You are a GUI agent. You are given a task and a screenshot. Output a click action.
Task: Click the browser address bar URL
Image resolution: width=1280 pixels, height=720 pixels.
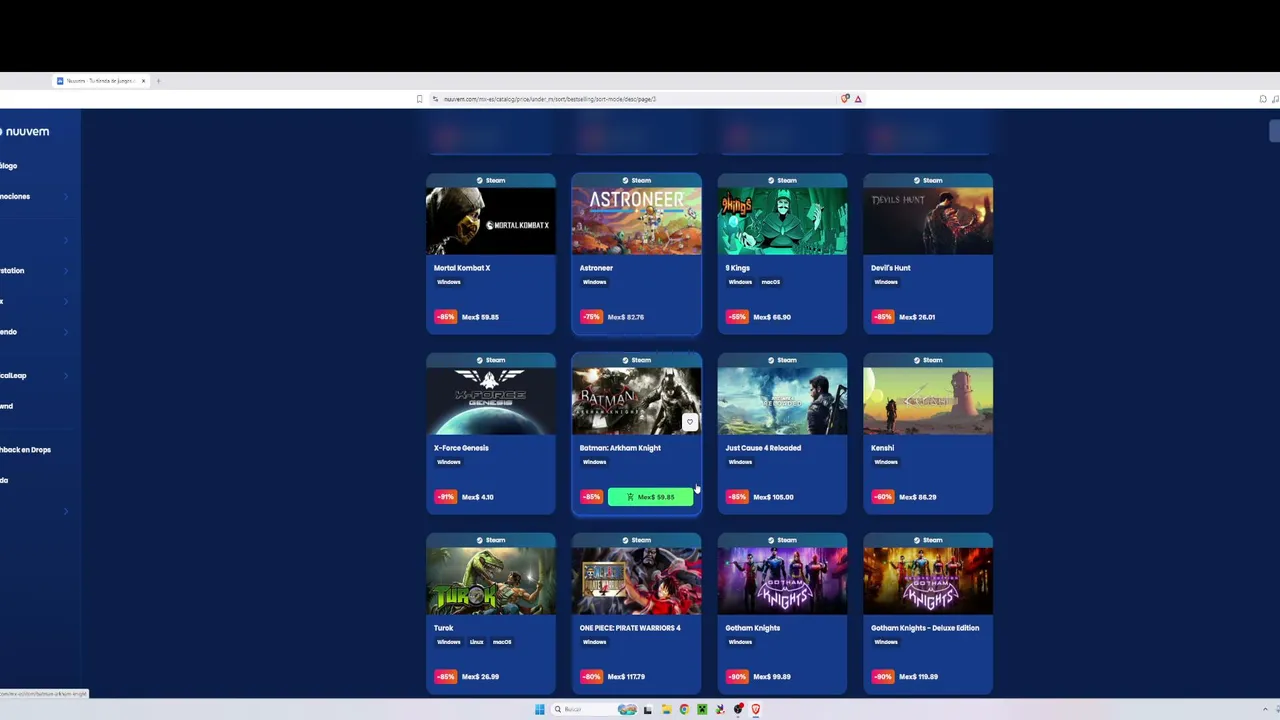pos(550,99)
